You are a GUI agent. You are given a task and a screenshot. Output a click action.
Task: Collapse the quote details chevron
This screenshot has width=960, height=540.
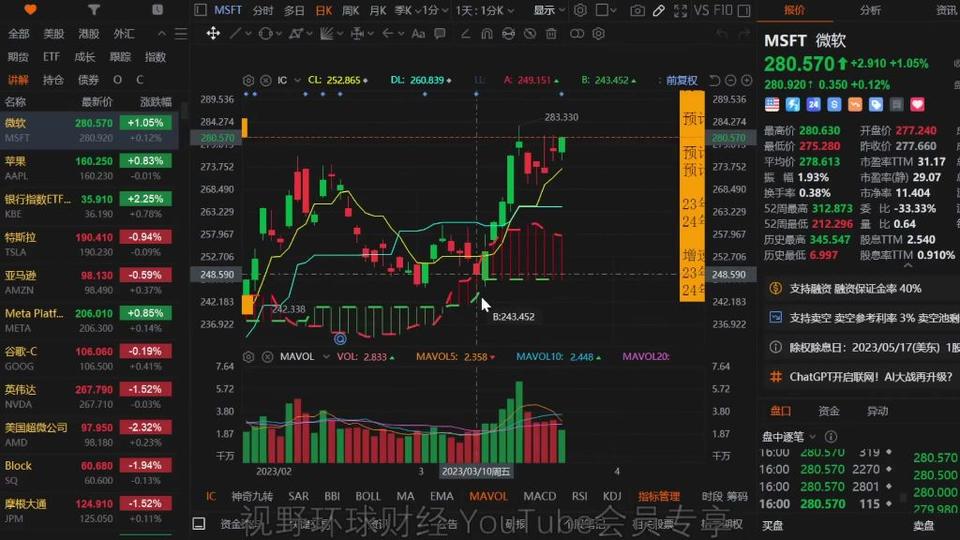point(908,266)
